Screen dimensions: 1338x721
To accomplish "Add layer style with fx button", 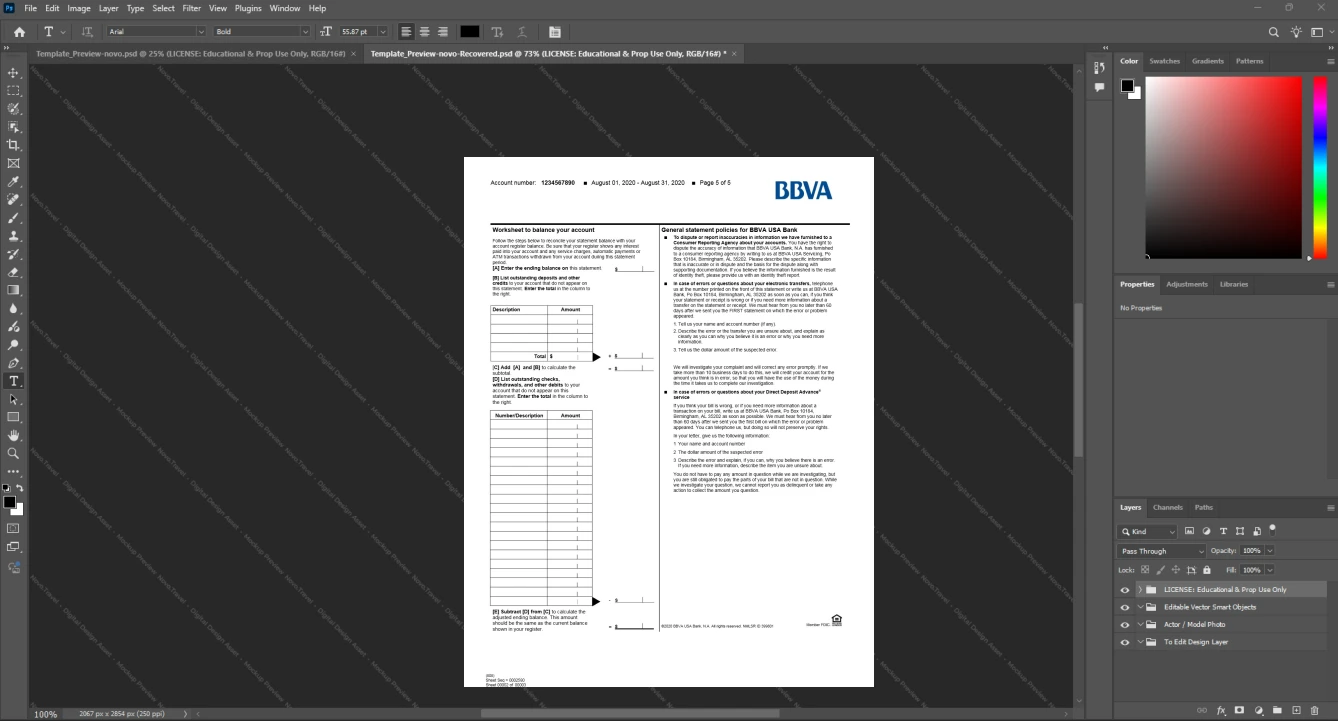I will click(1221, 710).
